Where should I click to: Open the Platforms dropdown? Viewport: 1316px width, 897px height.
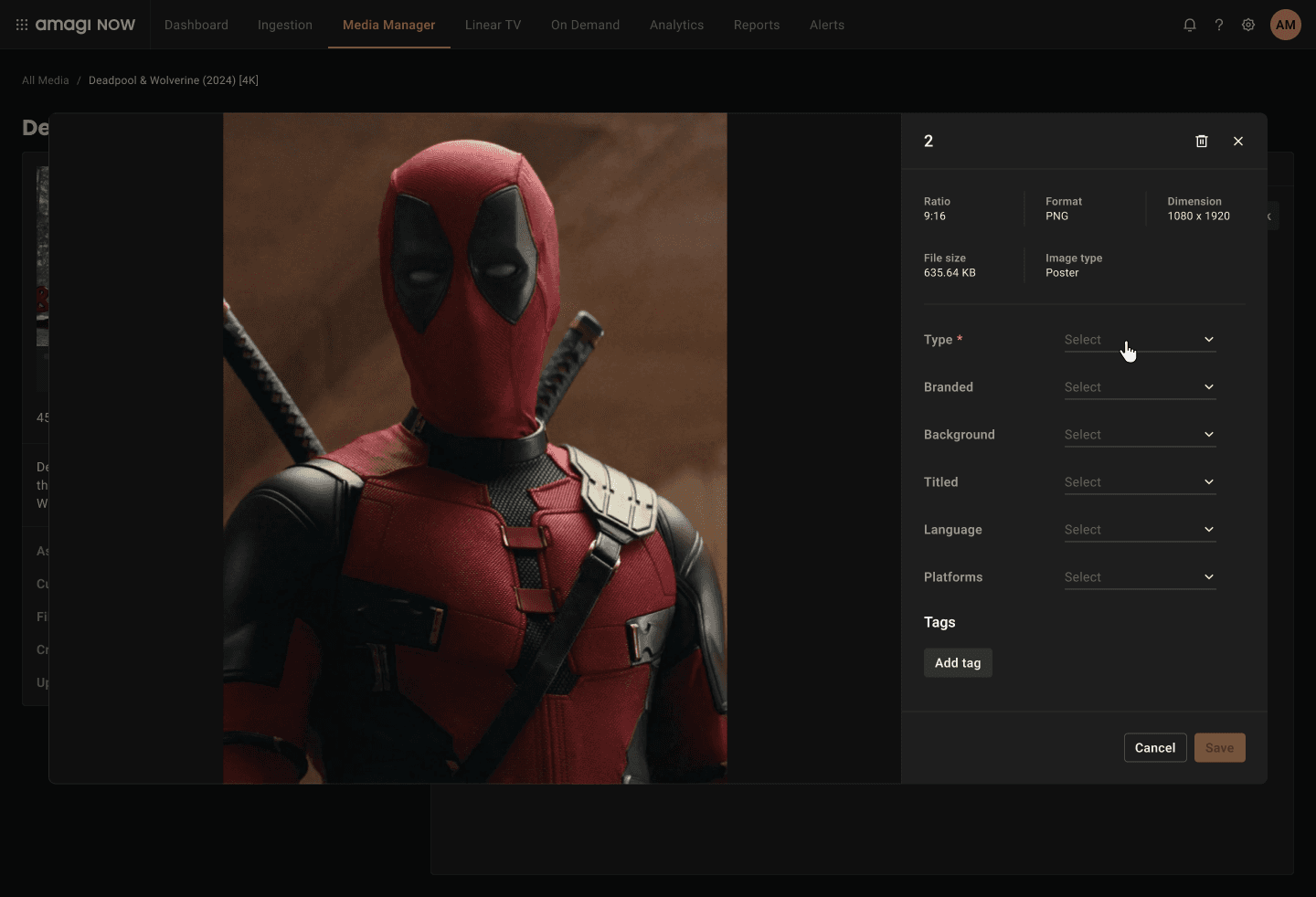tap(1140, 577)
